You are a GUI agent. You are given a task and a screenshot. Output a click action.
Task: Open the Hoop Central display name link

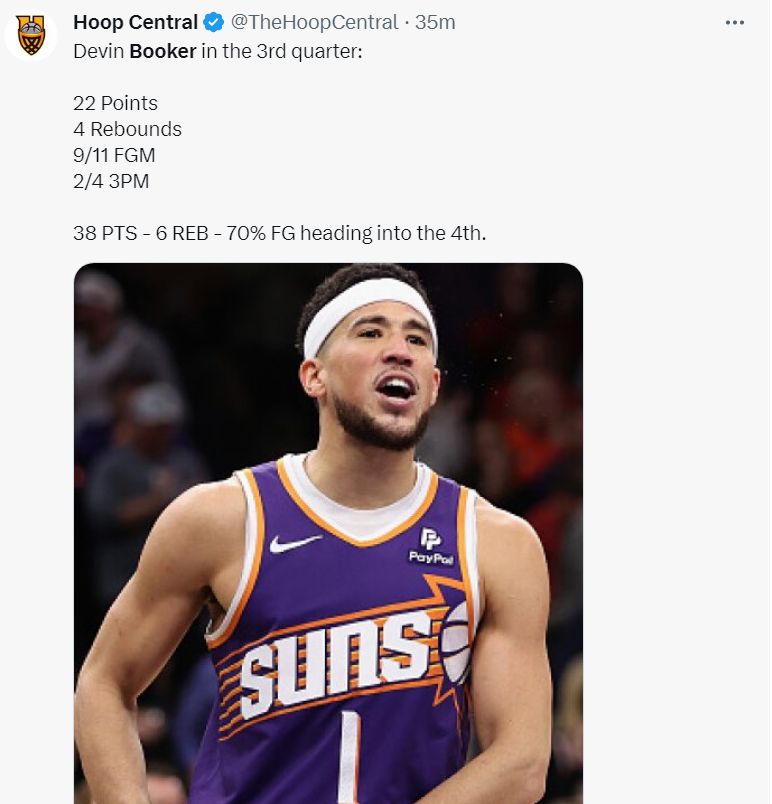click(x=135, y=22)
